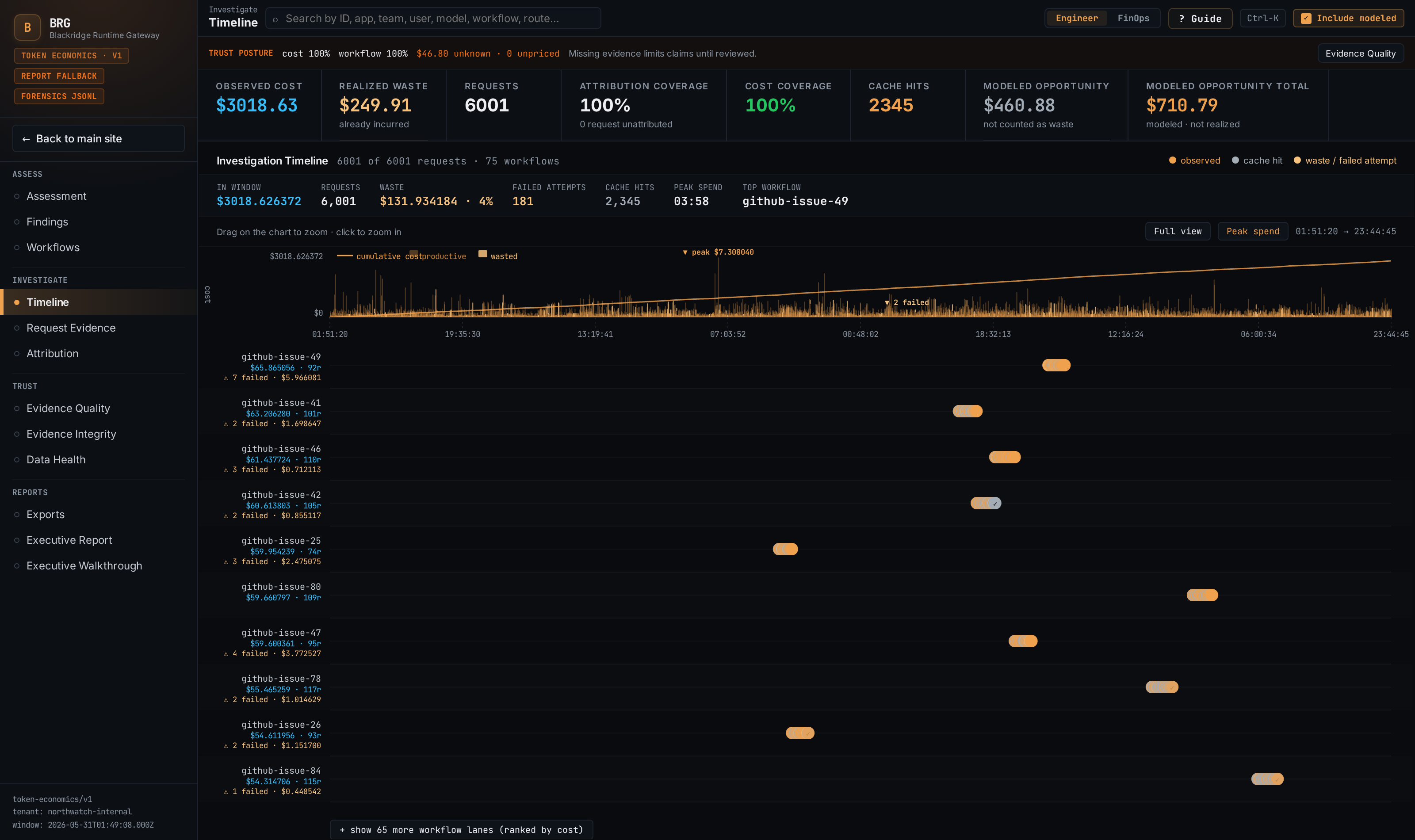Click the github-issue-49 lane pill
Viewport: 1415px width, 840px height.
pyautogui.click(x=1056, y=365)
